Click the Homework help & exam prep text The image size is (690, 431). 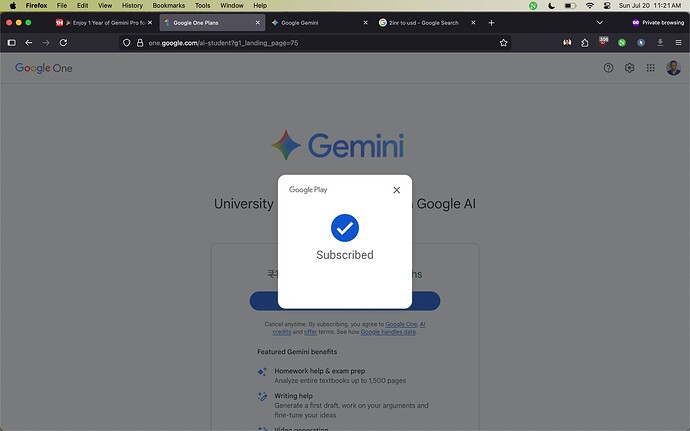(x=319, y=371)
